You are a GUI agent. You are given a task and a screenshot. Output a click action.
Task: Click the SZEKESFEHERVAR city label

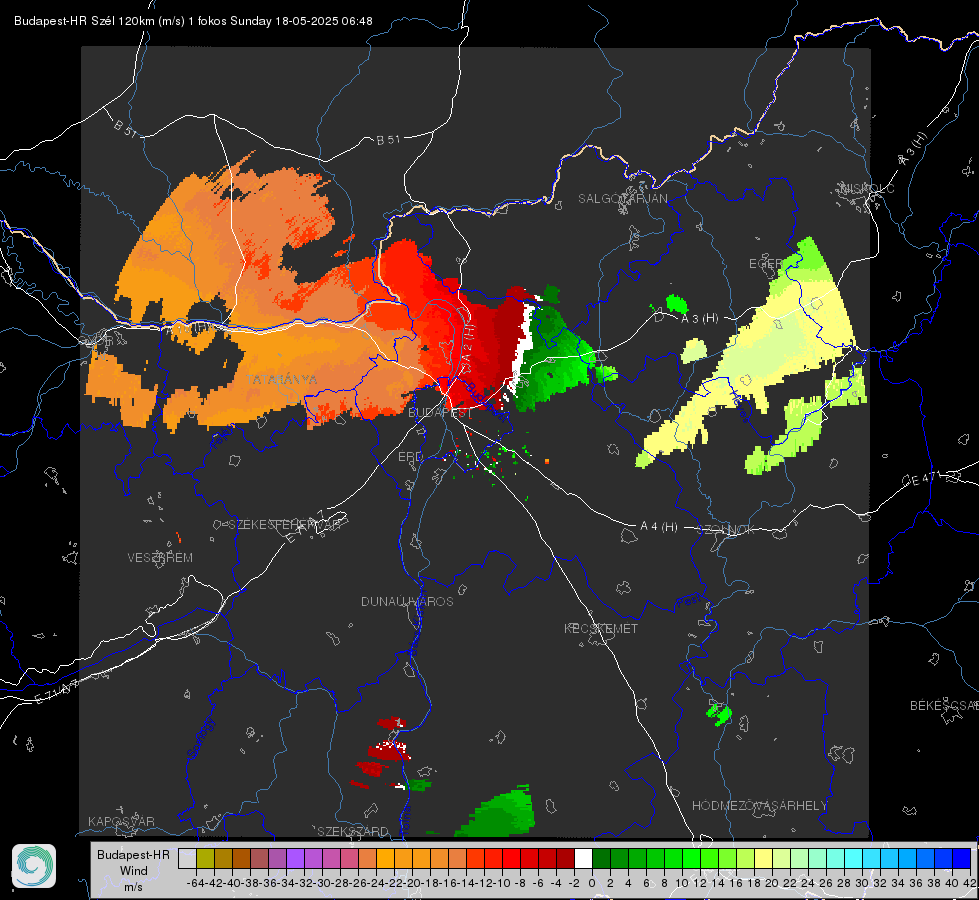click(284, 525)
